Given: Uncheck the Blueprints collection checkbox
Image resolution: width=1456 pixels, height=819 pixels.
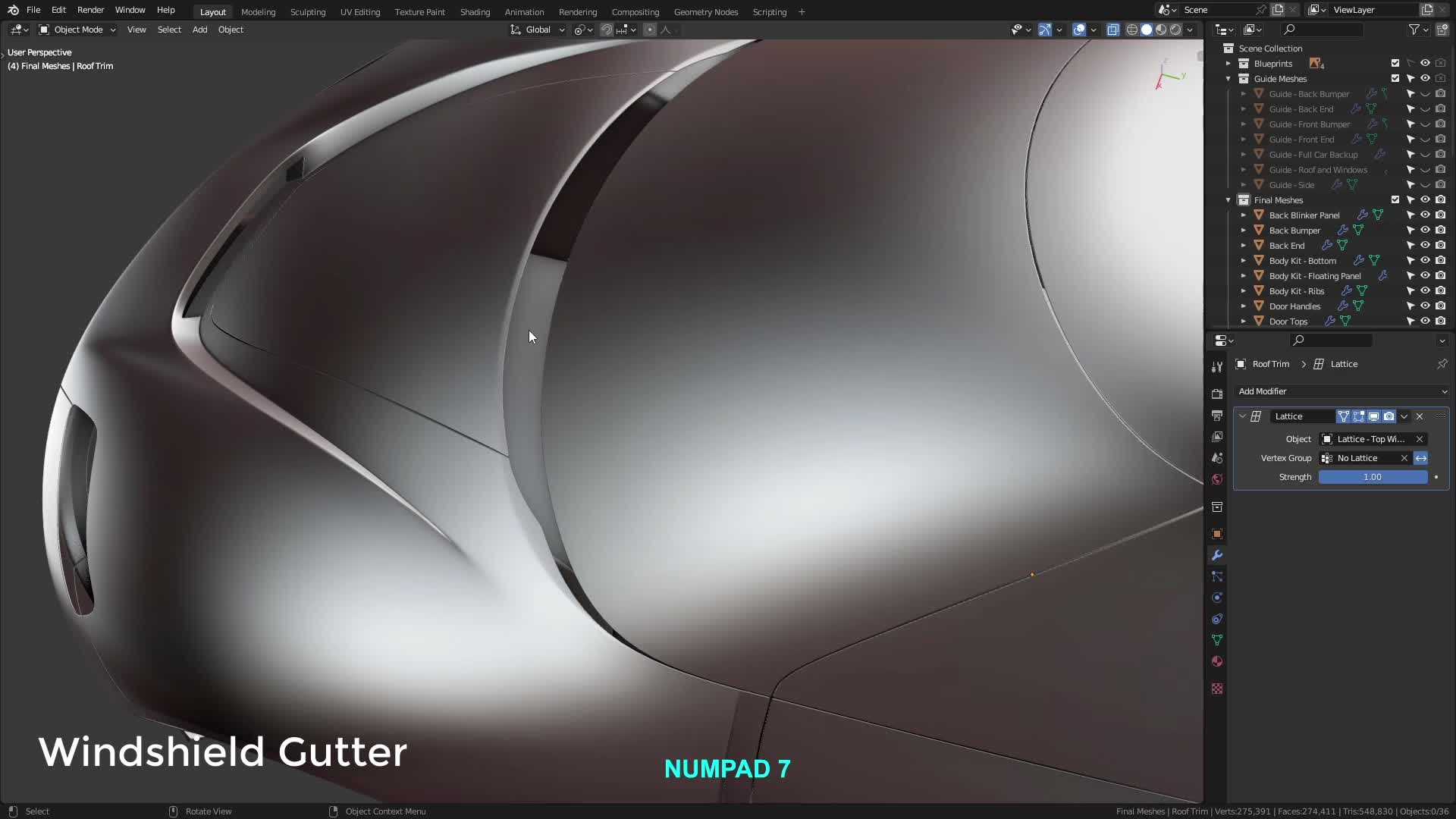Looking at the screenshot, I should pyautogui.click(x=1395, y=64).
